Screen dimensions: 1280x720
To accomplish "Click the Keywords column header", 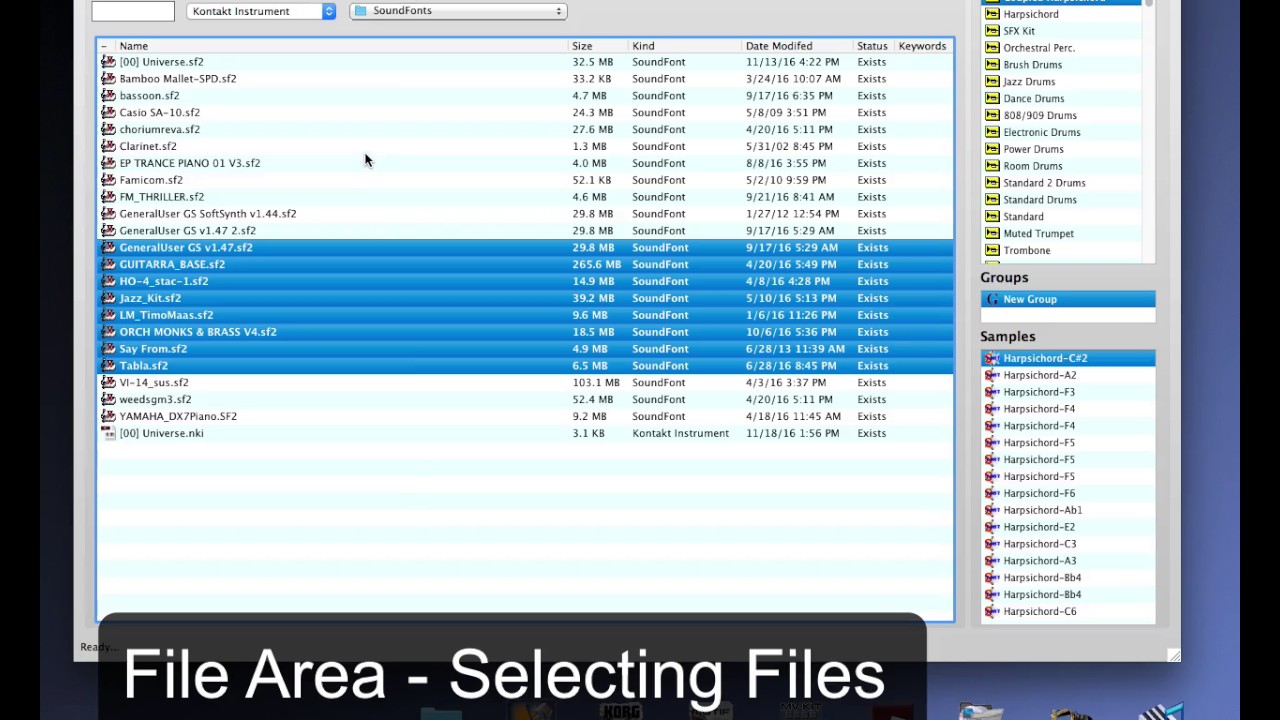I will click(x=922, y=46).
